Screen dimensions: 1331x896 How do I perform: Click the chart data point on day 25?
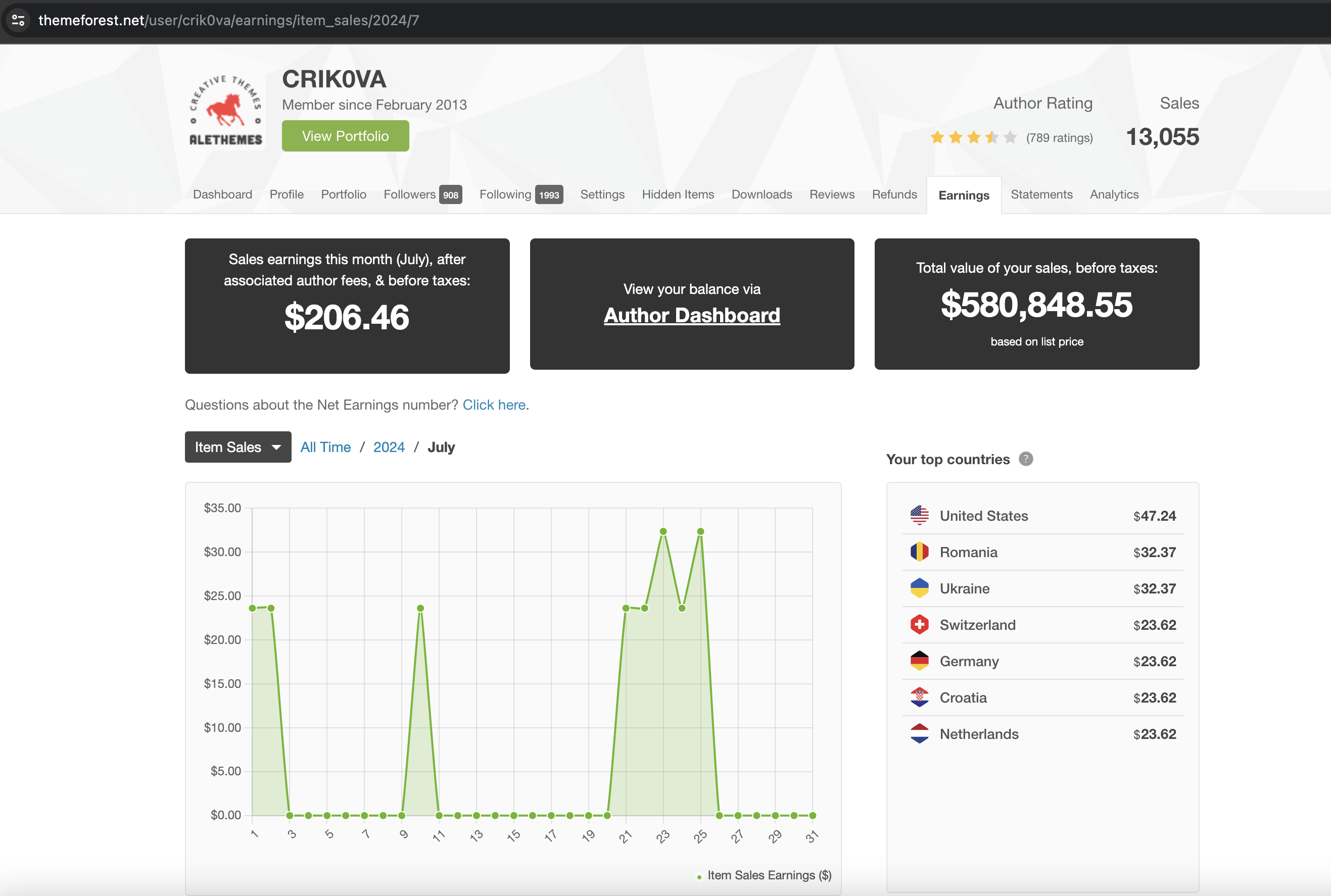(700, 531)
